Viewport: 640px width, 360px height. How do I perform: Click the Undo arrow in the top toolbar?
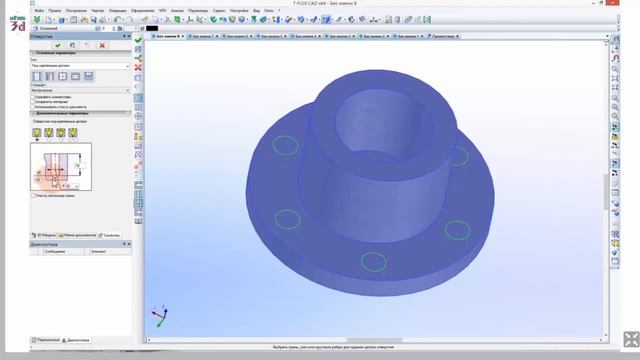click(x=117, y=20)
